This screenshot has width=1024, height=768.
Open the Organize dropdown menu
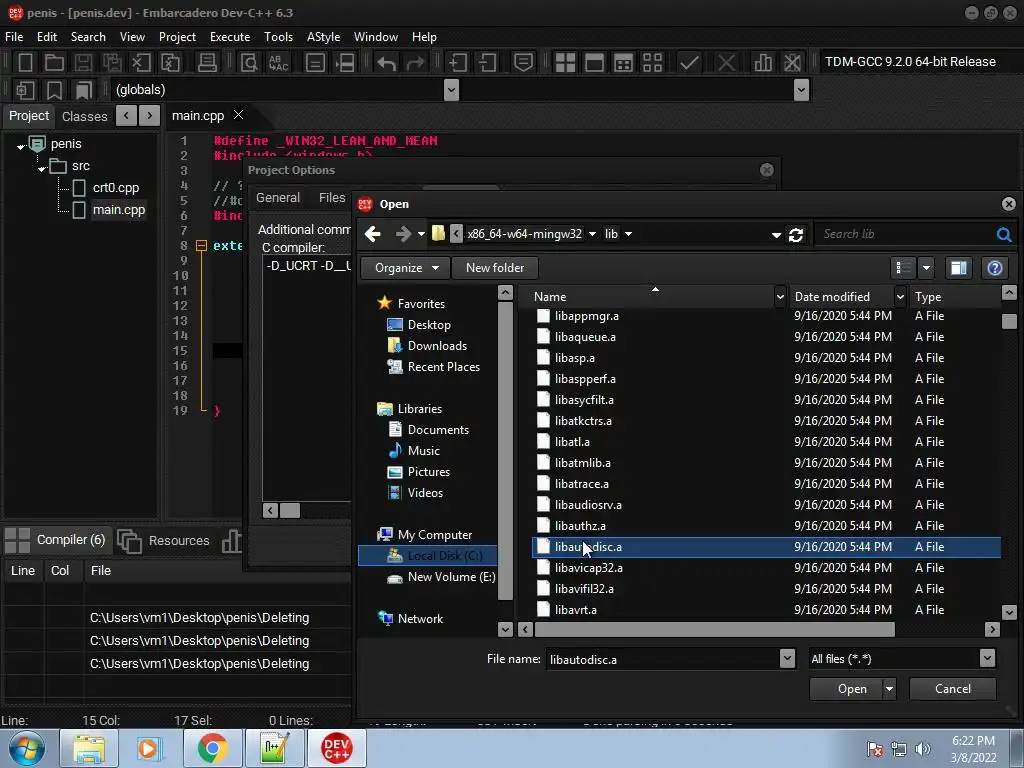406,268
